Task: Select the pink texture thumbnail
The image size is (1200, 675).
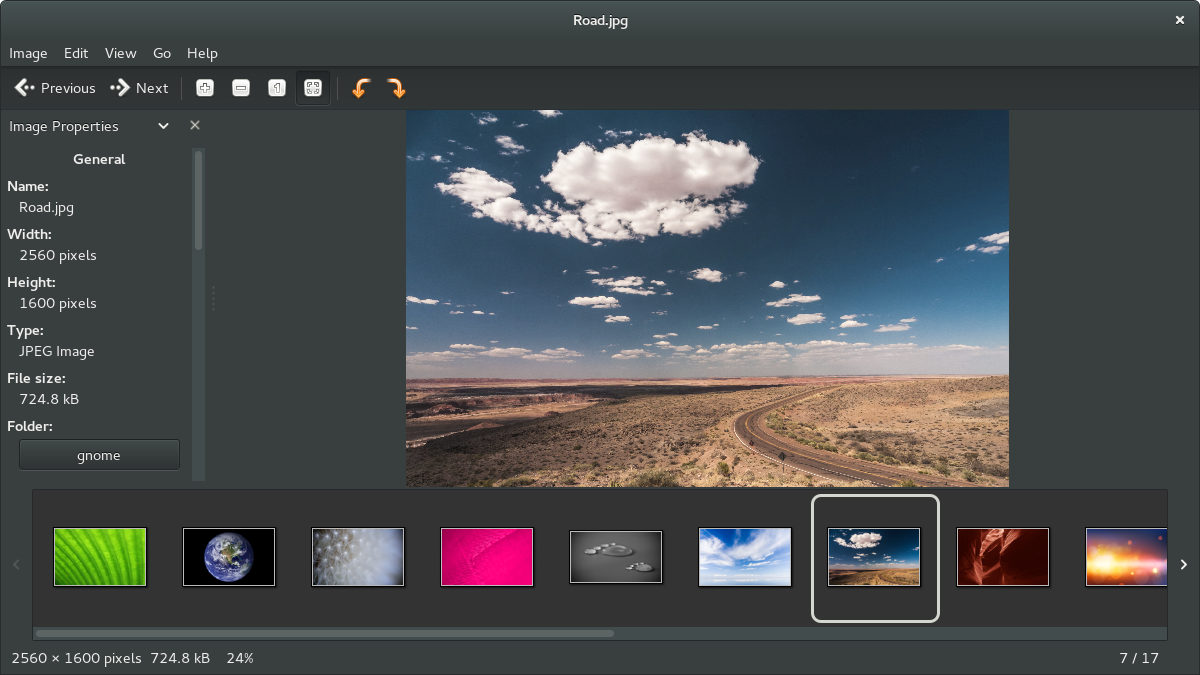Action: coord(487,557)
